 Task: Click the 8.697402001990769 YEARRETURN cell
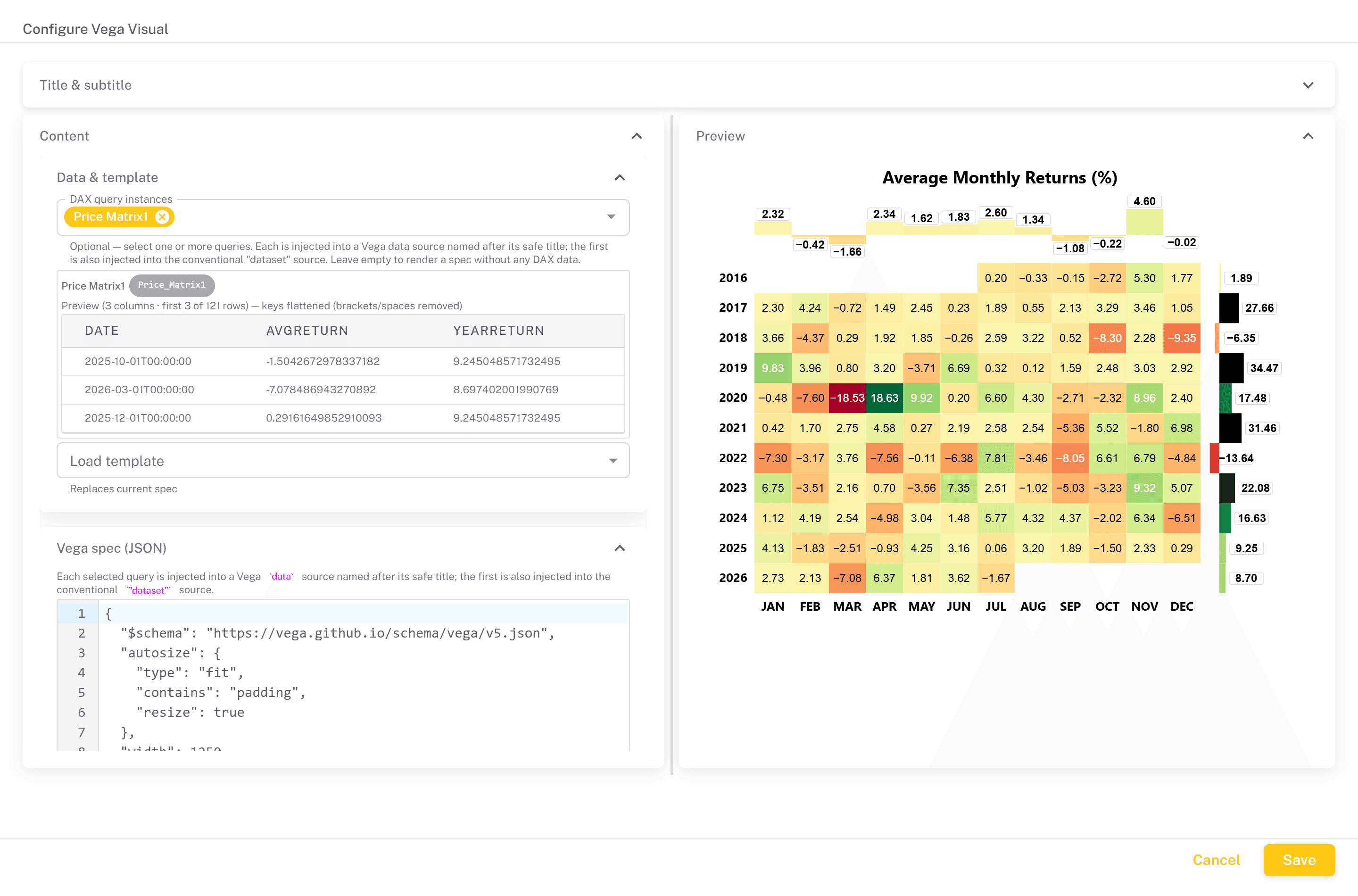505,390
